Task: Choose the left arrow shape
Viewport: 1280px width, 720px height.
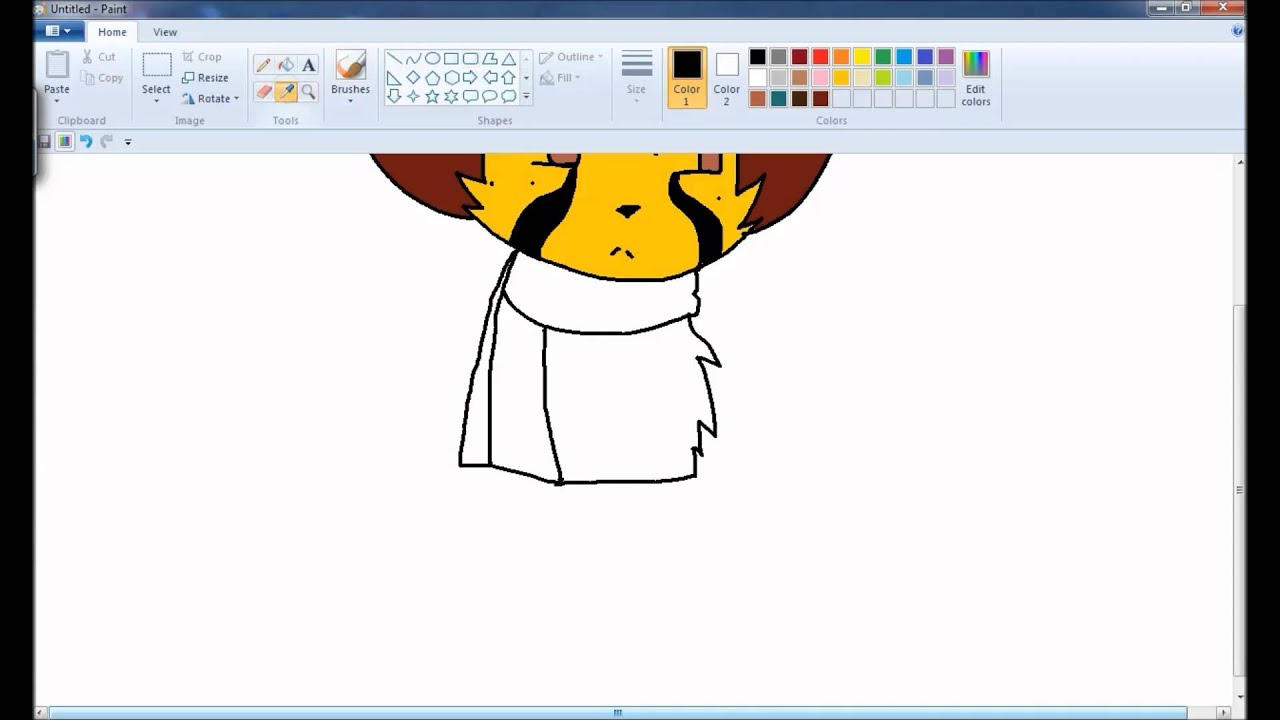Action: pos(490,77)
